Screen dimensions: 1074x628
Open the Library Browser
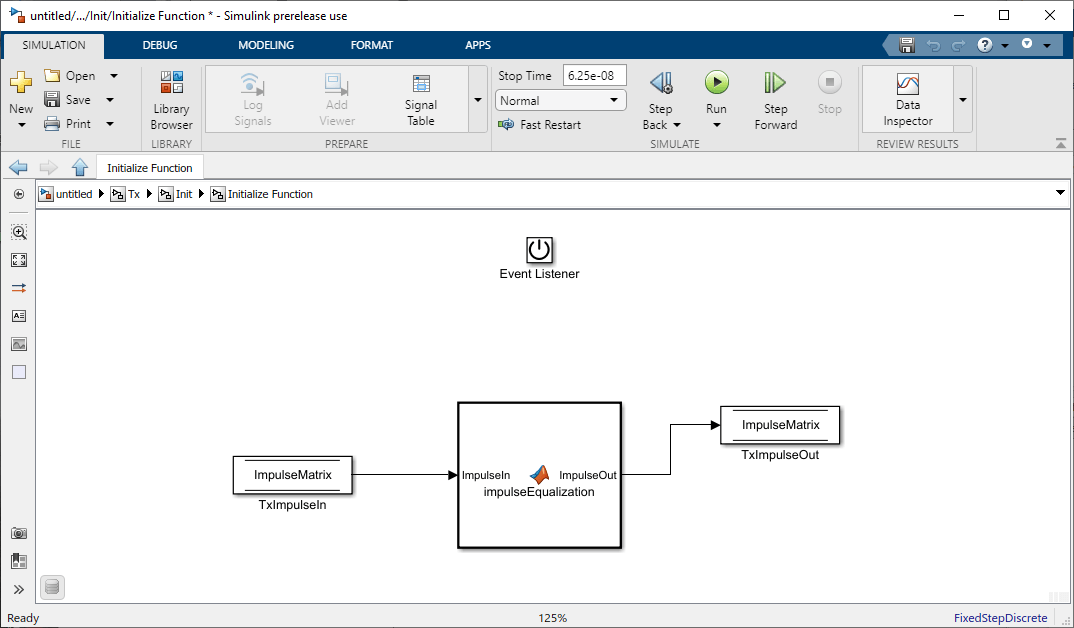(x=171, y=100)
